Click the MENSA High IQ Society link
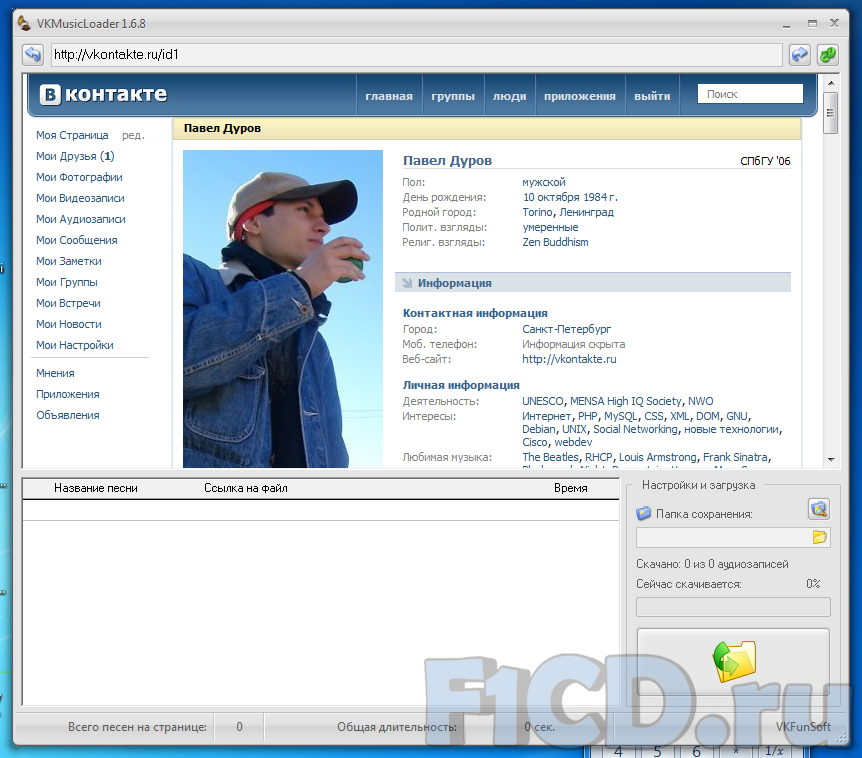This screenshot has width=862, height=758. click(626, 401)
